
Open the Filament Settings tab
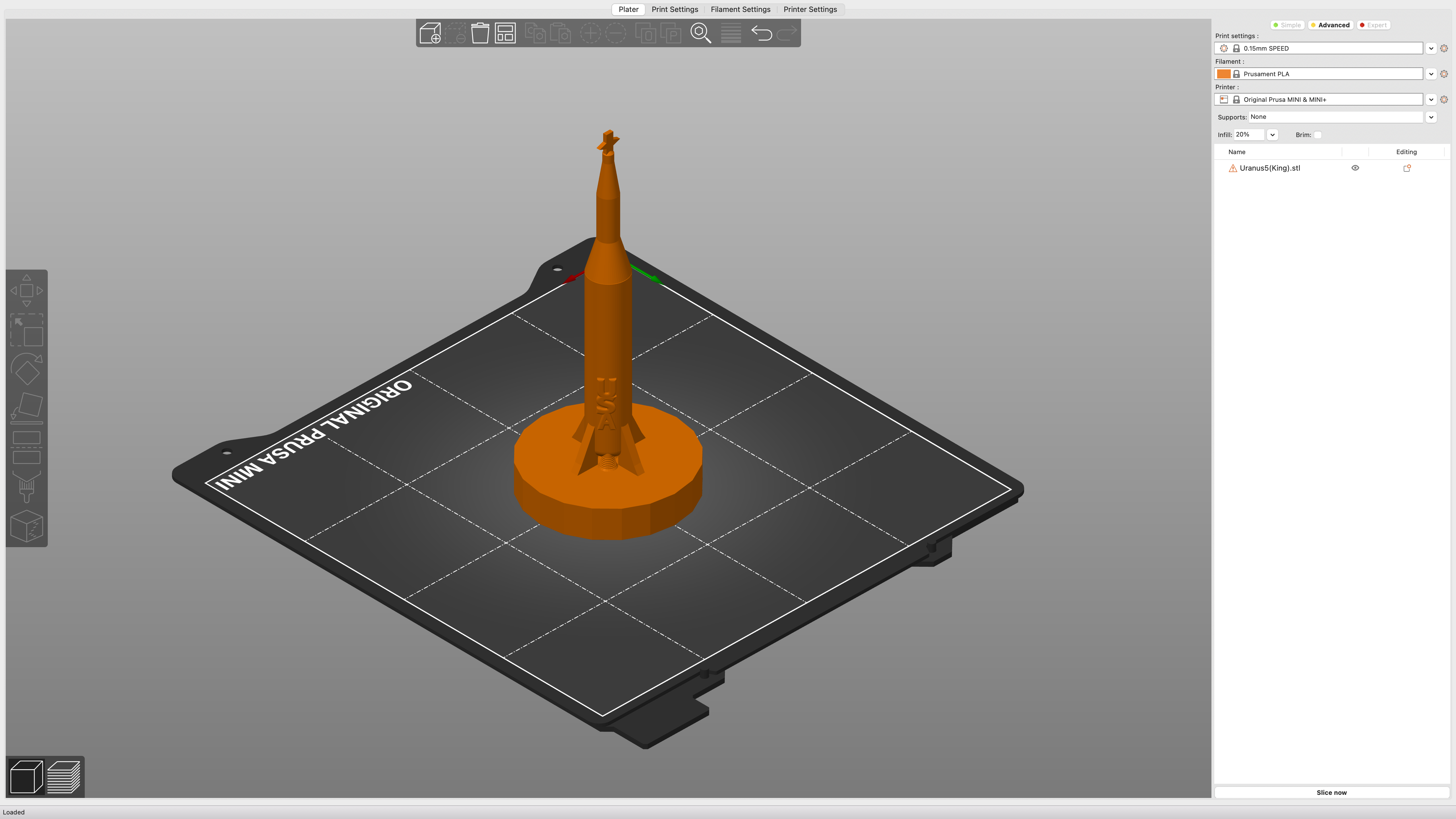click(741, 9)
